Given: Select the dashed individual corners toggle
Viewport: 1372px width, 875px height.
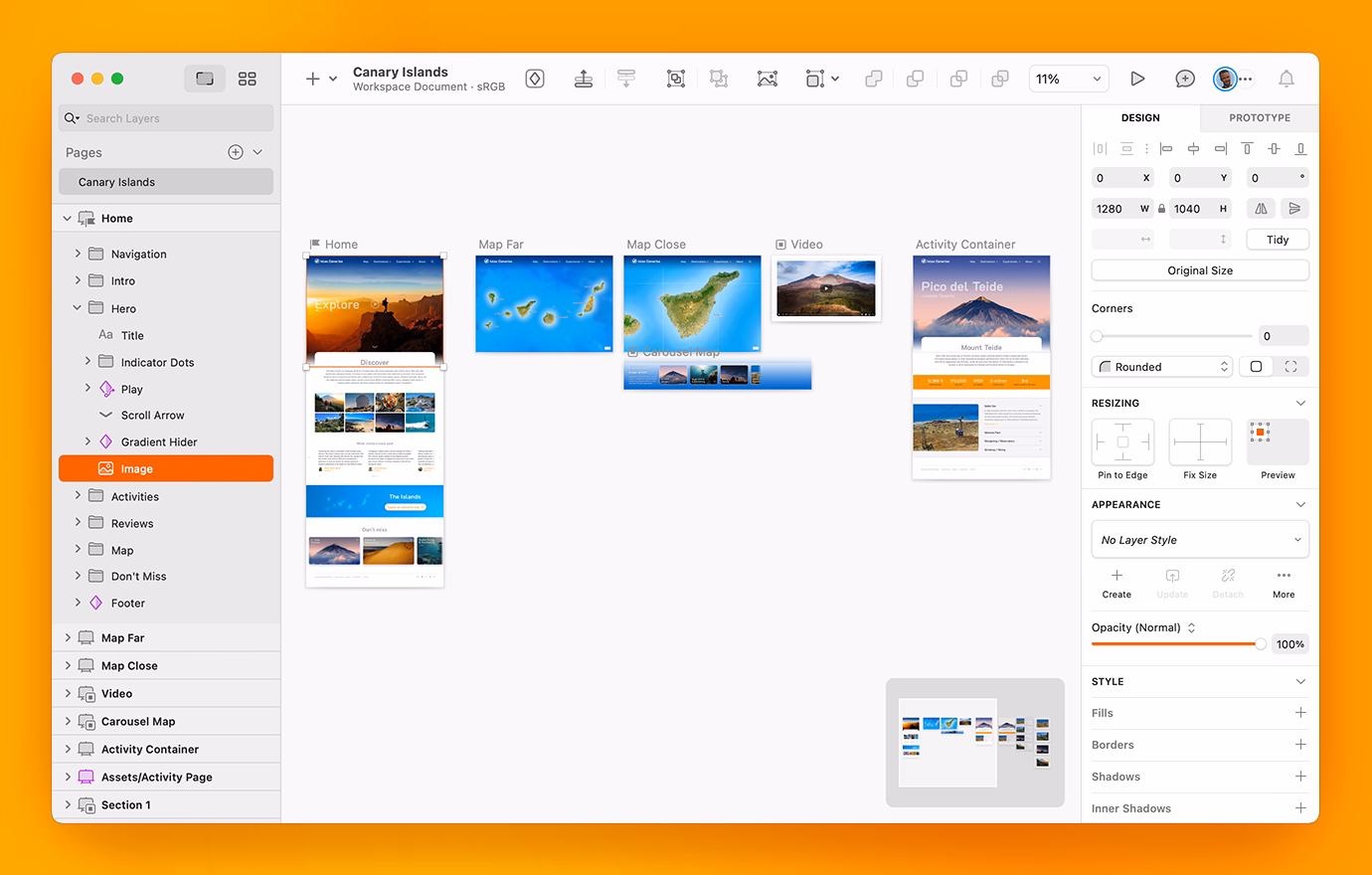Looking at the screenshot, I should tap(1290, 367).
